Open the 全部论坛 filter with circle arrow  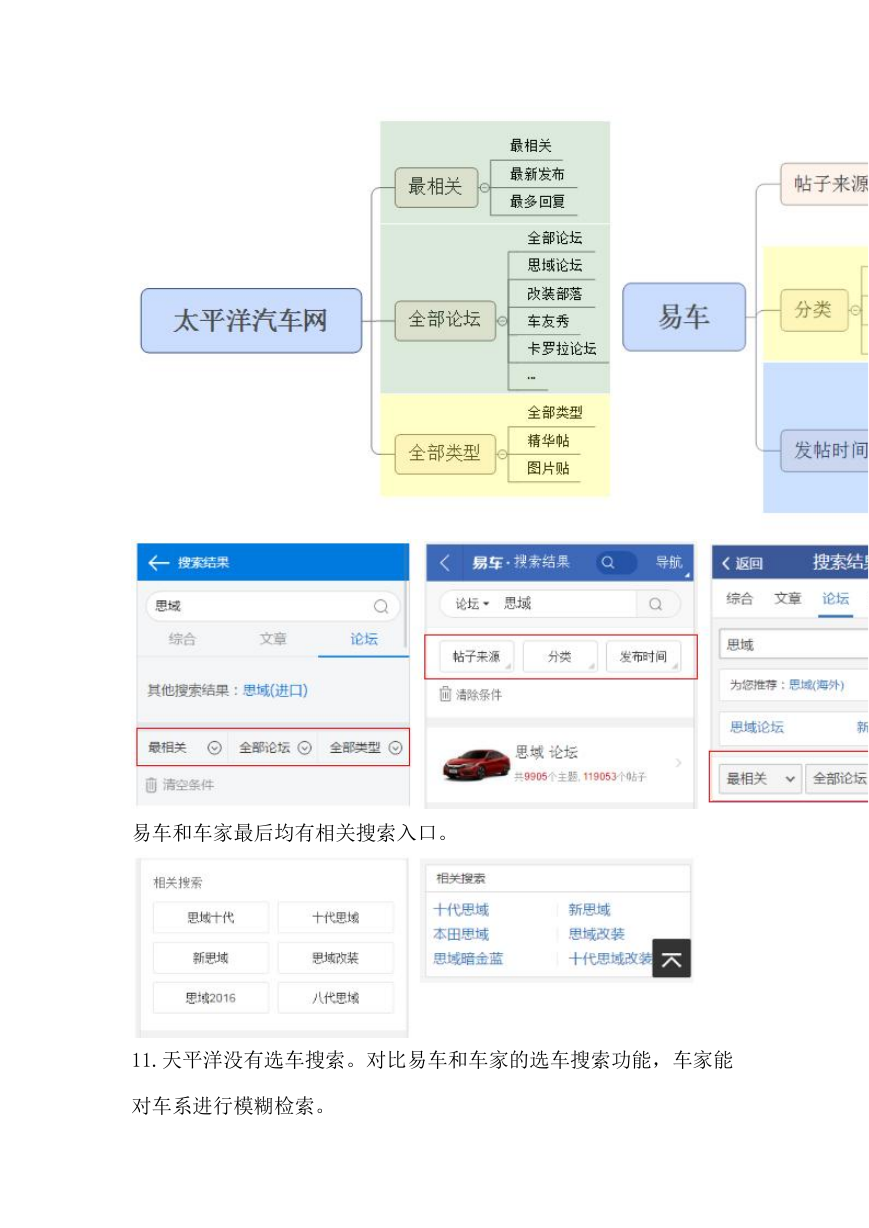tap(273, 747)
